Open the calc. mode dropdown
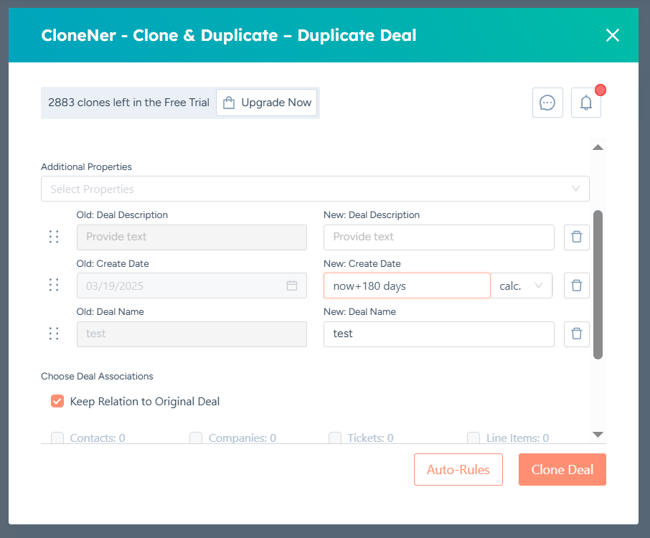Image resolution: width=650 pixels, height=538 pixels. click(522, 286)
